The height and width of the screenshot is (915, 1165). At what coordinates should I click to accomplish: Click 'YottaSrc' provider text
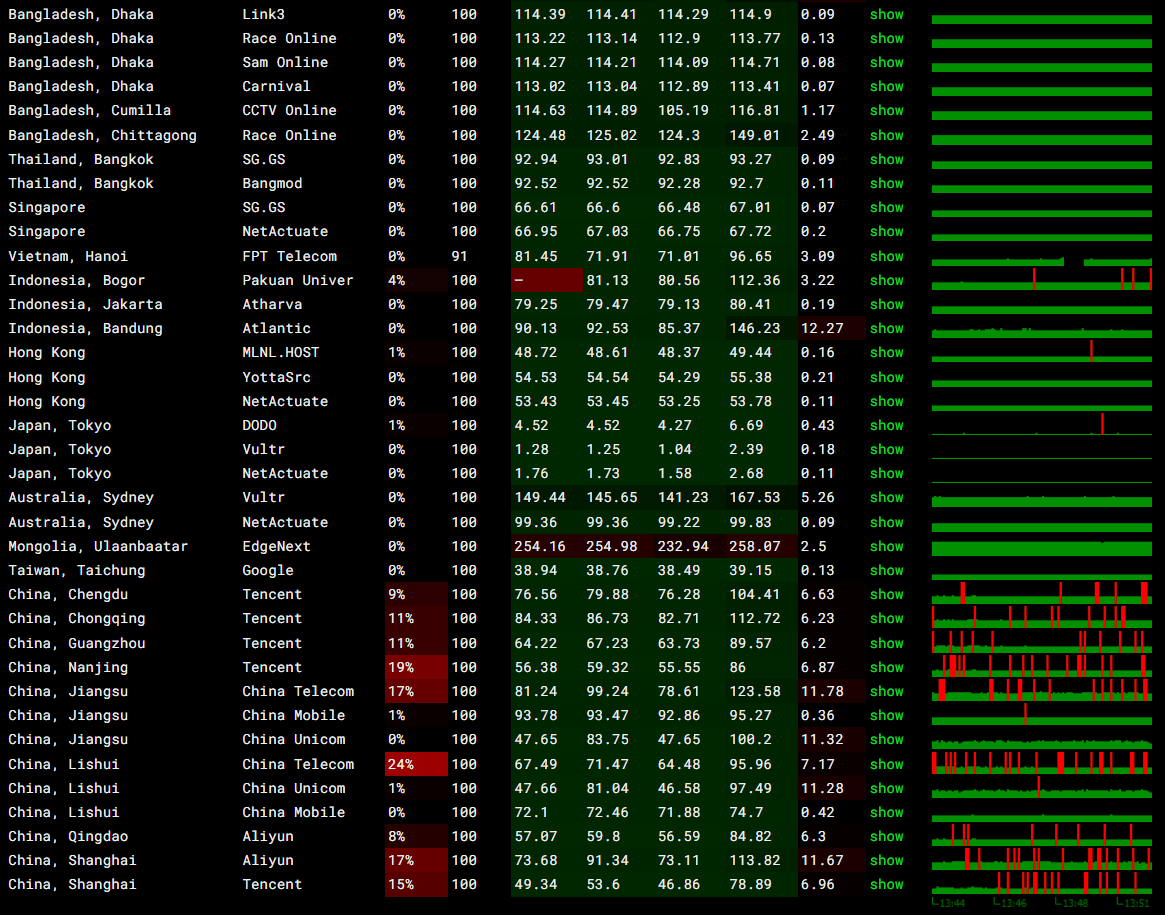[x=276, y=377]
